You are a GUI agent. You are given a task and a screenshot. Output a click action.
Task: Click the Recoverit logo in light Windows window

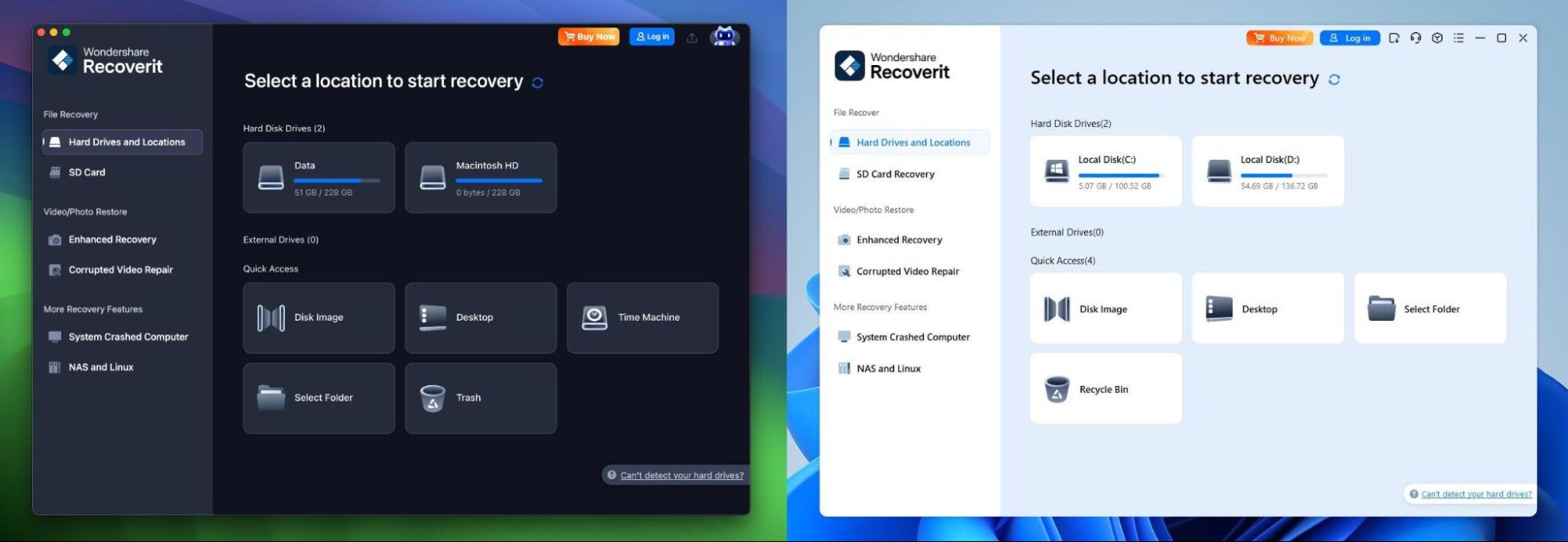[x=849, y=66]
